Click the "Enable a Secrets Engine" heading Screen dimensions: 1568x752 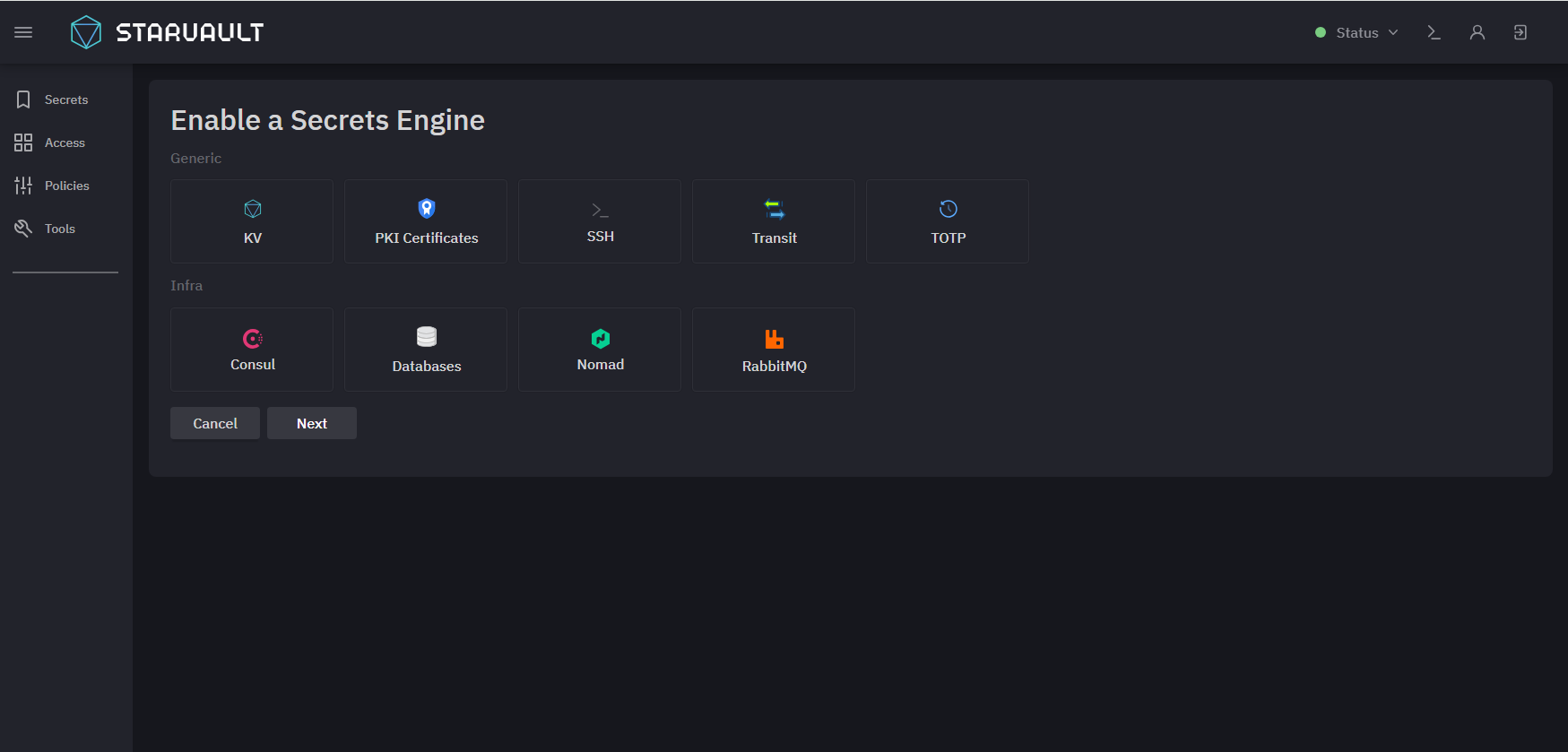[x=328, y=120]
